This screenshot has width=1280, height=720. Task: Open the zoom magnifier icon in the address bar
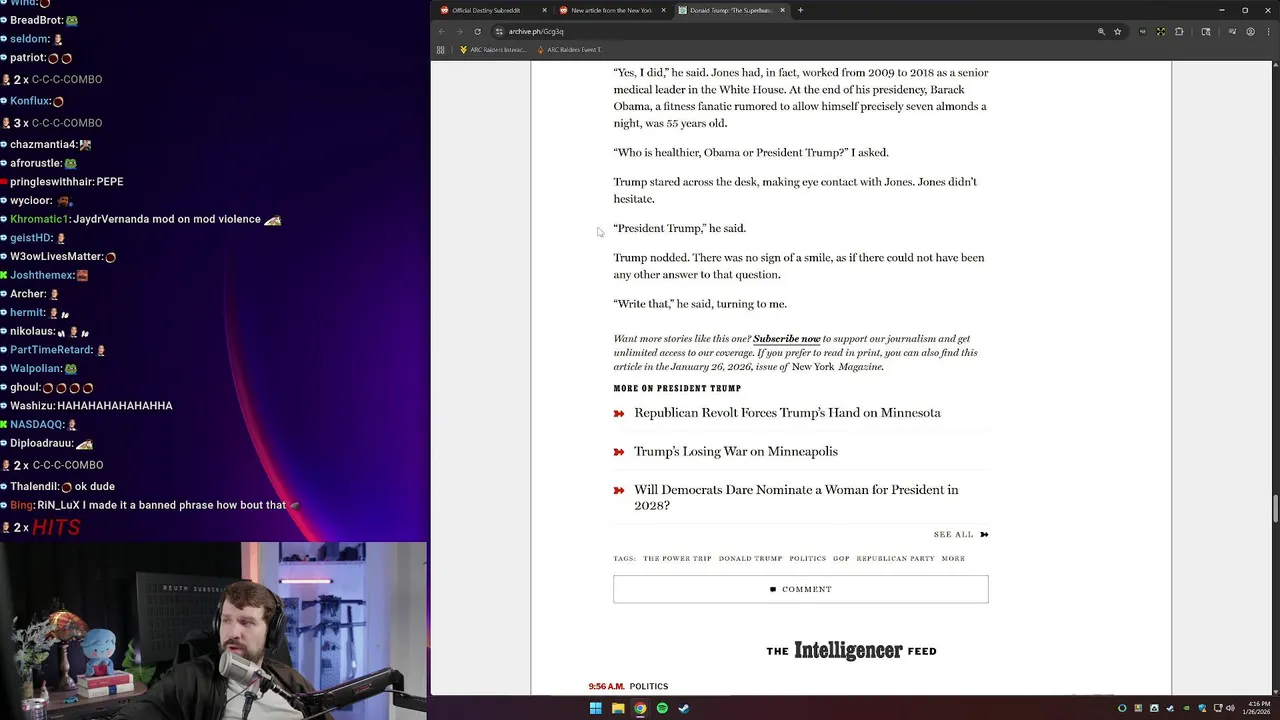pos(1101,31)
